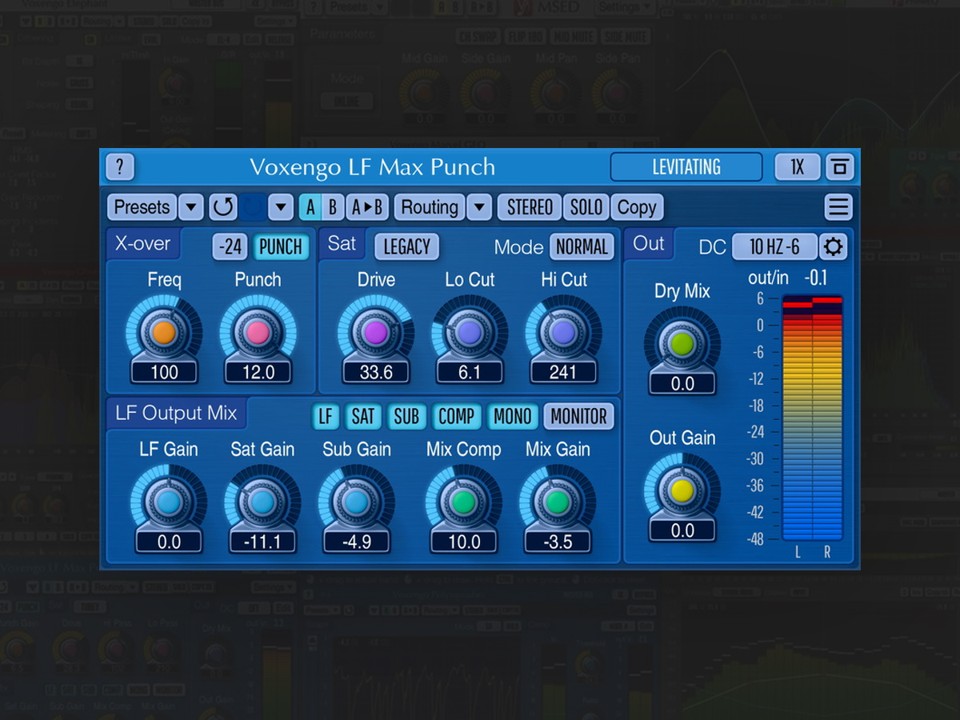This screenshot has height=720, width=960.
Task: Toggle the SUB output switch
Action: (407, 416)
